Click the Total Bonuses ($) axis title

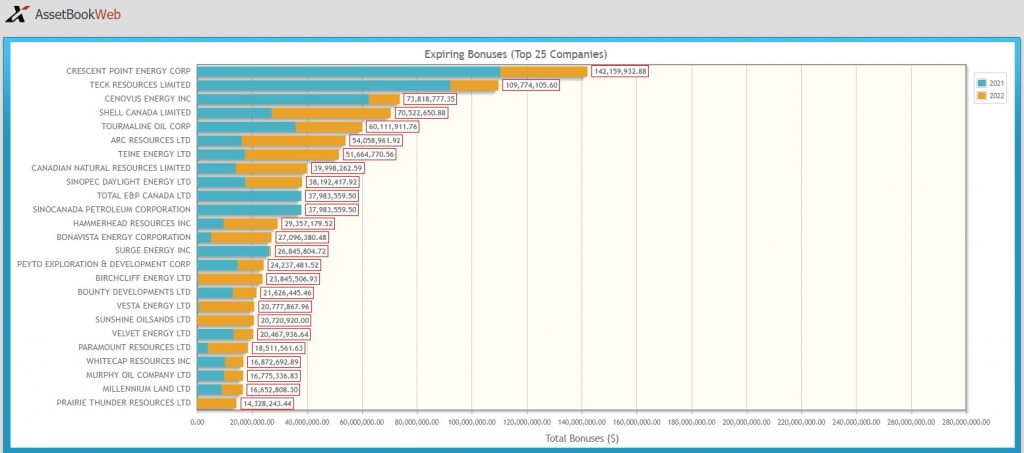[582, 439]
